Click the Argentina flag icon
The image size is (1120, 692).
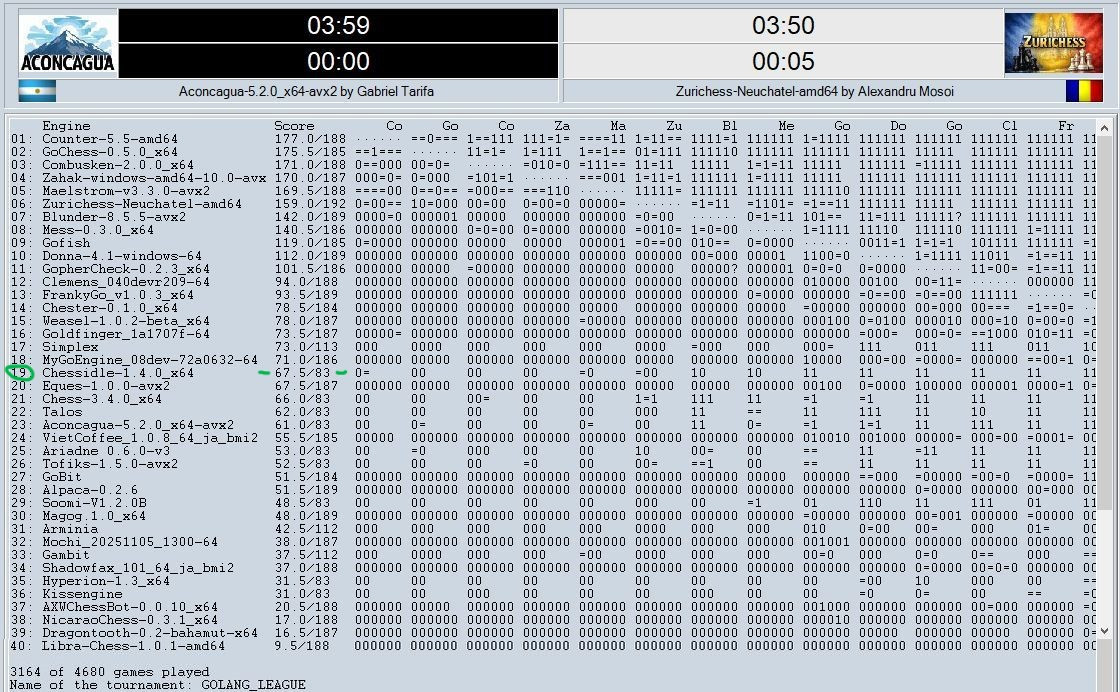[x=37, y=91]
